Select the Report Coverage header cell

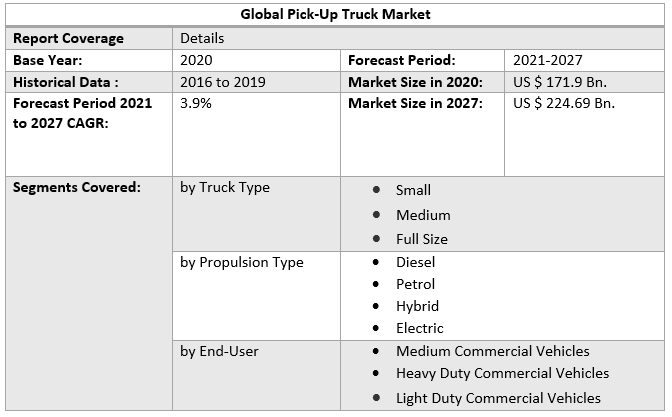[x=68, y=38]
